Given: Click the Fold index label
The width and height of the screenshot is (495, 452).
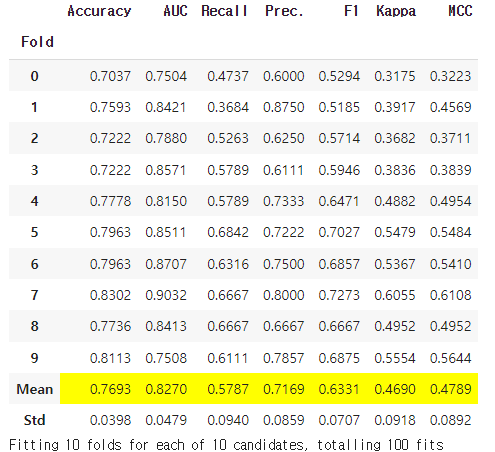Looking at the screenshot, I should click(37, 42).
